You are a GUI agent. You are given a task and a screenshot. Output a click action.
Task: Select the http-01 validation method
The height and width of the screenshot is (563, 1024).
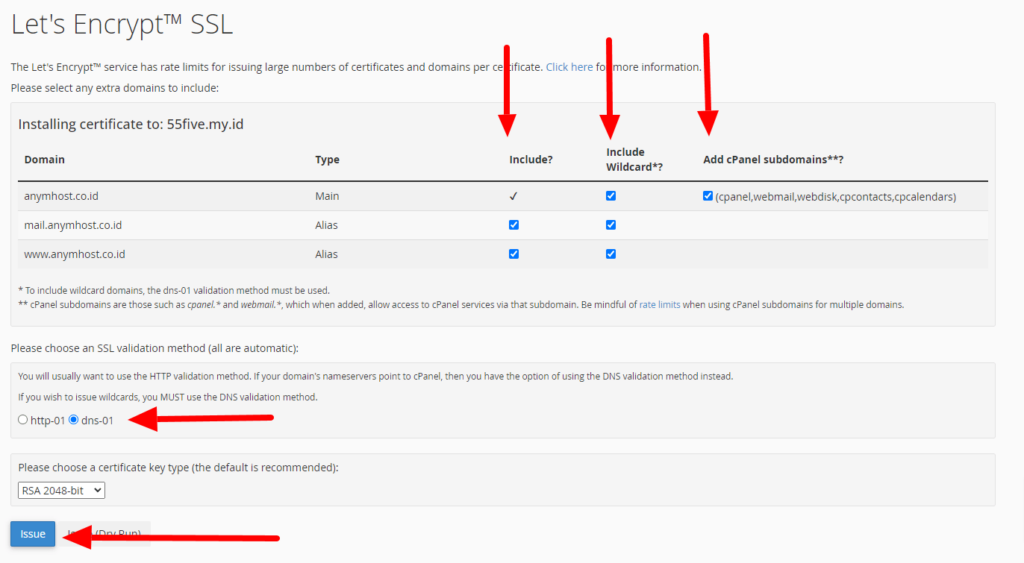point(23,420)
